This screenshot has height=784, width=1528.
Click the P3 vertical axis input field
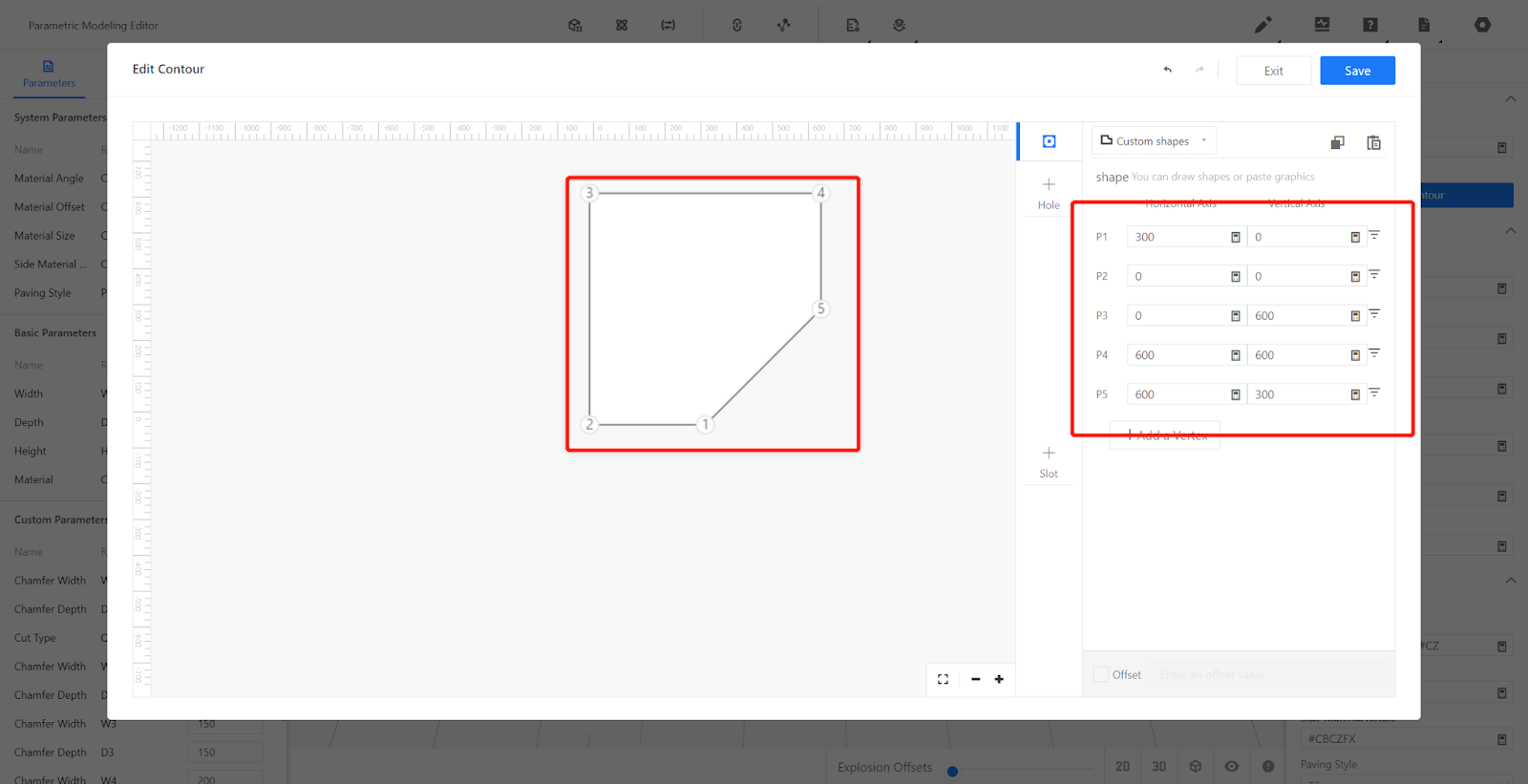point(1298,316)
